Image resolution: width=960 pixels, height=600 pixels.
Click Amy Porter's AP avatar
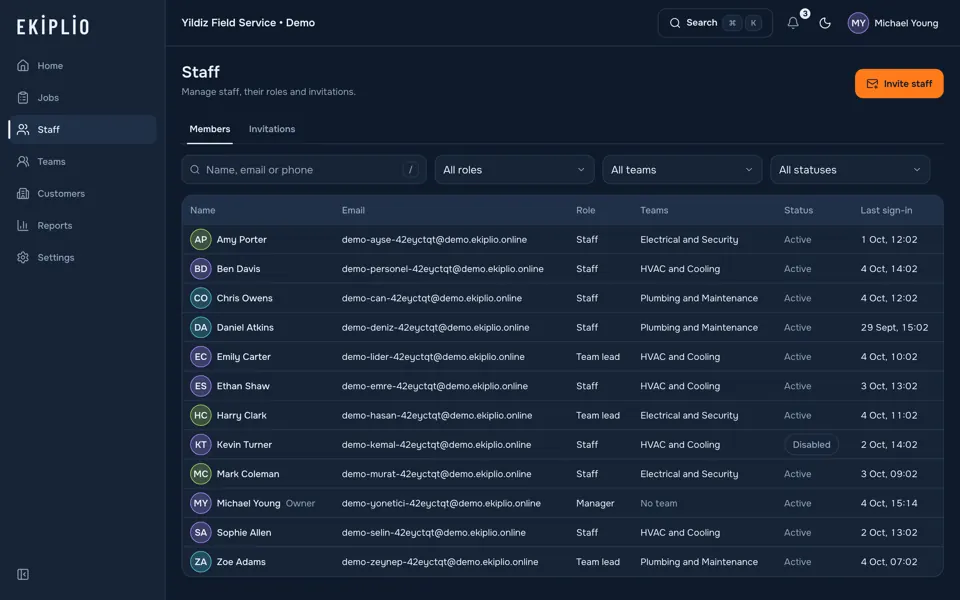201,239
